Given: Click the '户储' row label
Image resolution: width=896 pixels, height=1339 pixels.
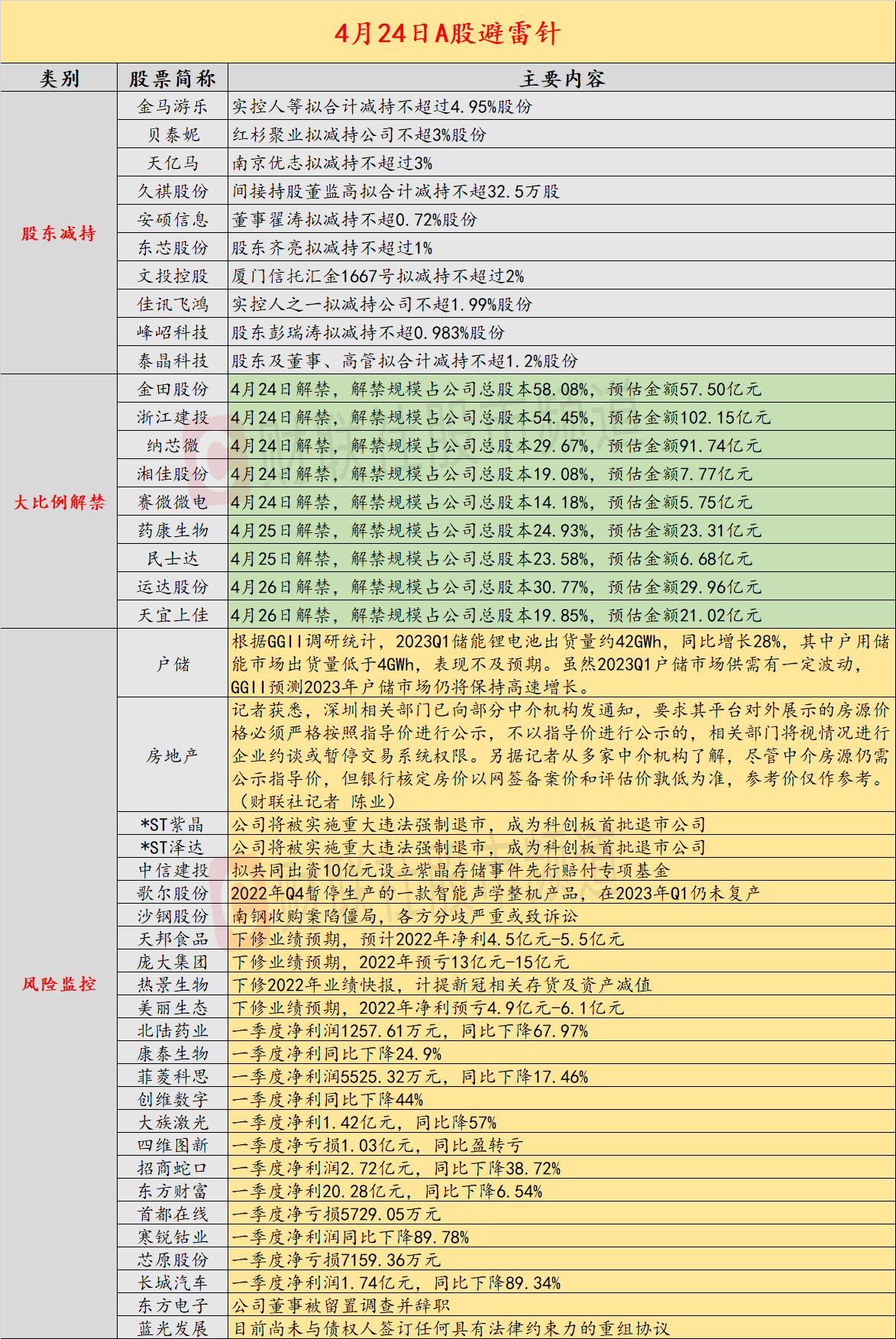Looking at the screenshot, I should (173, 664).
